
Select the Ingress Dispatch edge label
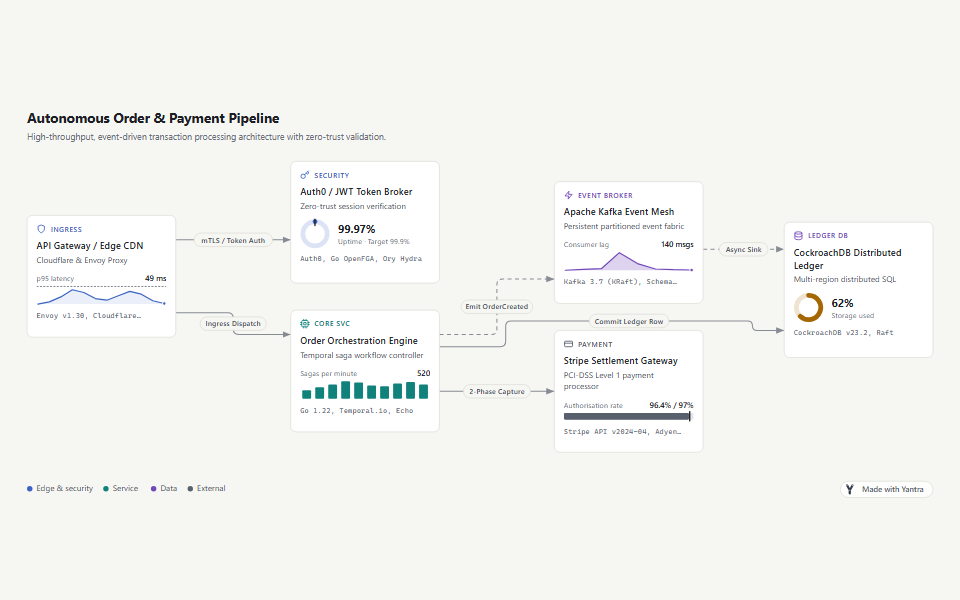233,323
